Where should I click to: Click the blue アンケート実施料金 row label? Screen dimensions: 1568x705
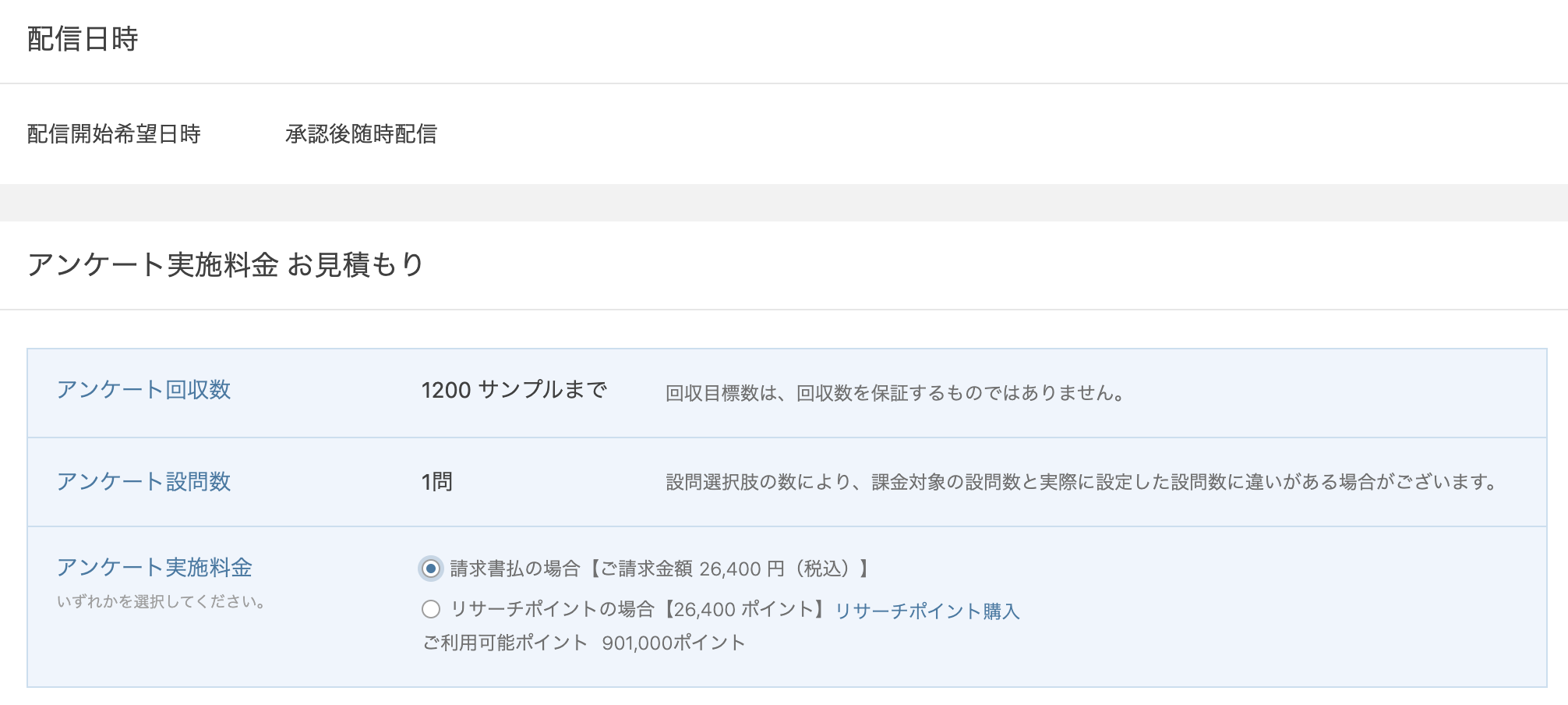pos(154,568)
